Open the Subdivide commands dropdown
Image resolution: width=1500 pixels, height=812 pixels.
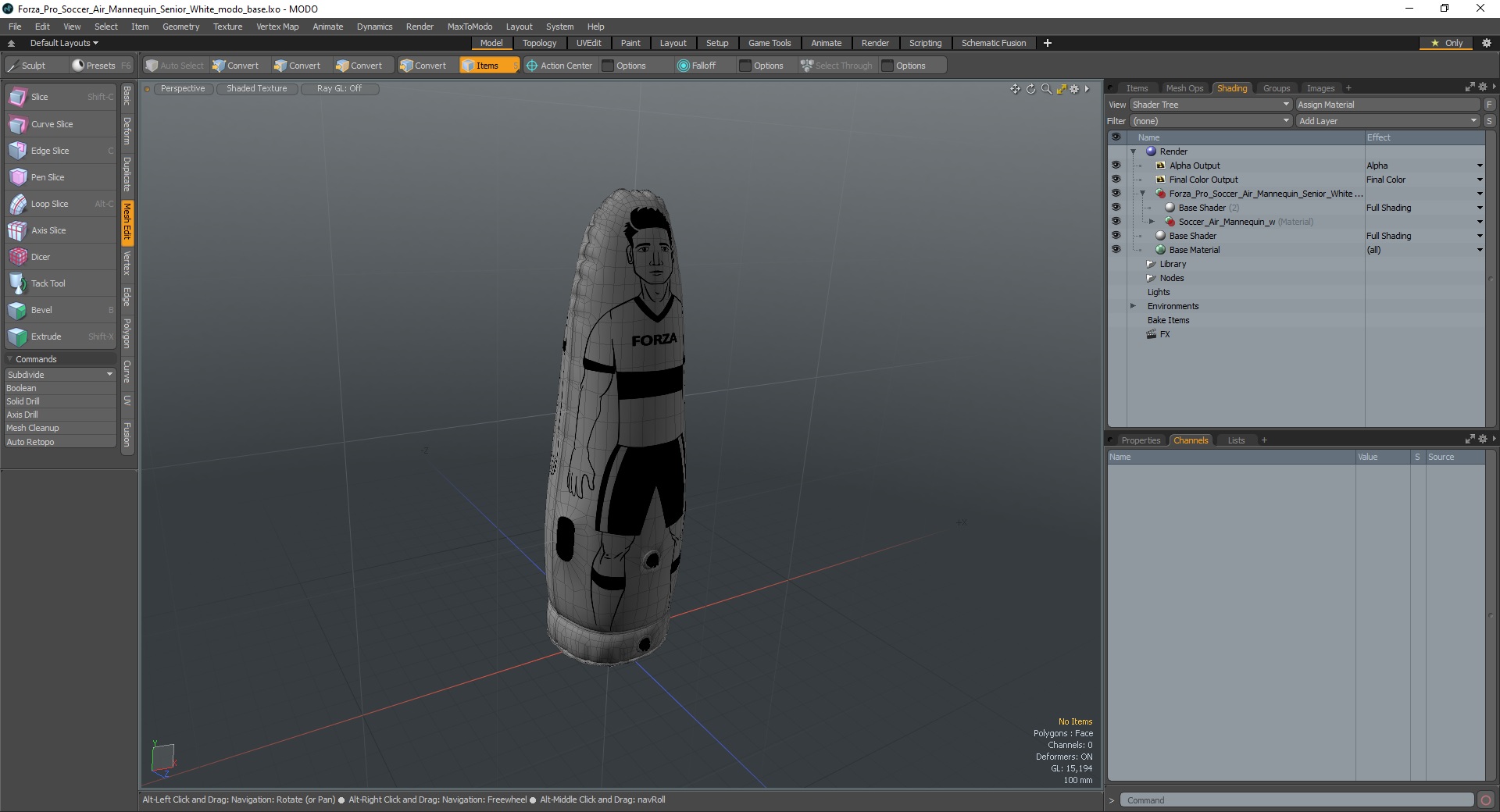tap(61, 375)
